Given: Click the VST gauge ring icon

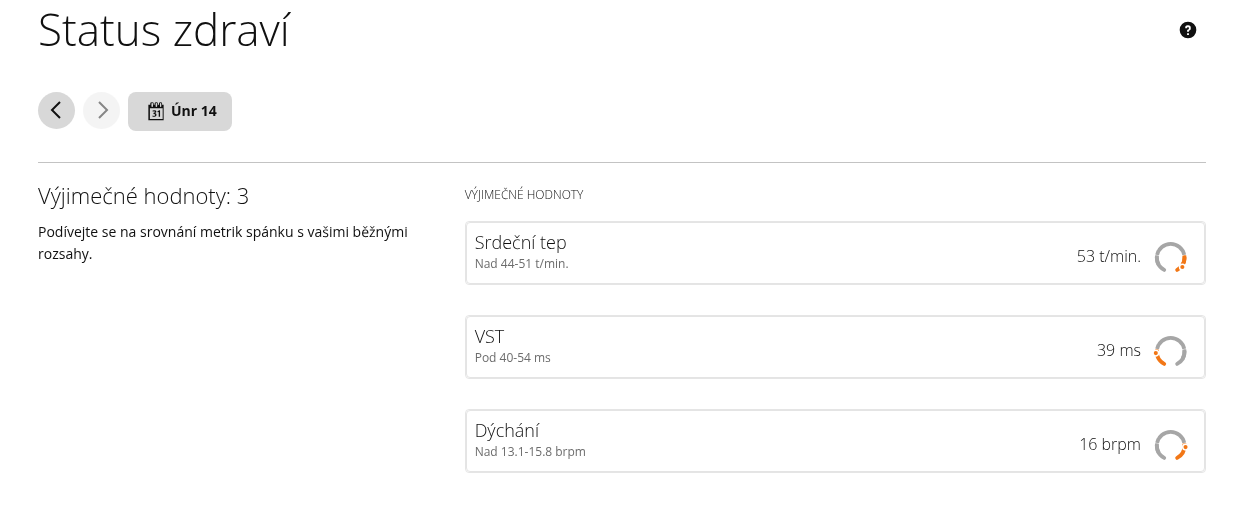Looking at the screenshot, I should click(x=1170, y=351).
